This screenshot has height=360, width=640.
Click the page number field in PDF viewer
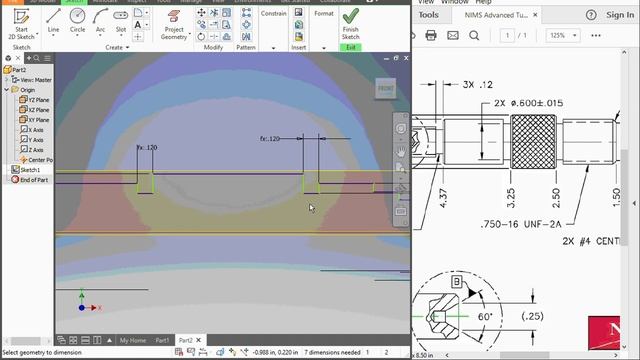(x=507, y=36)
